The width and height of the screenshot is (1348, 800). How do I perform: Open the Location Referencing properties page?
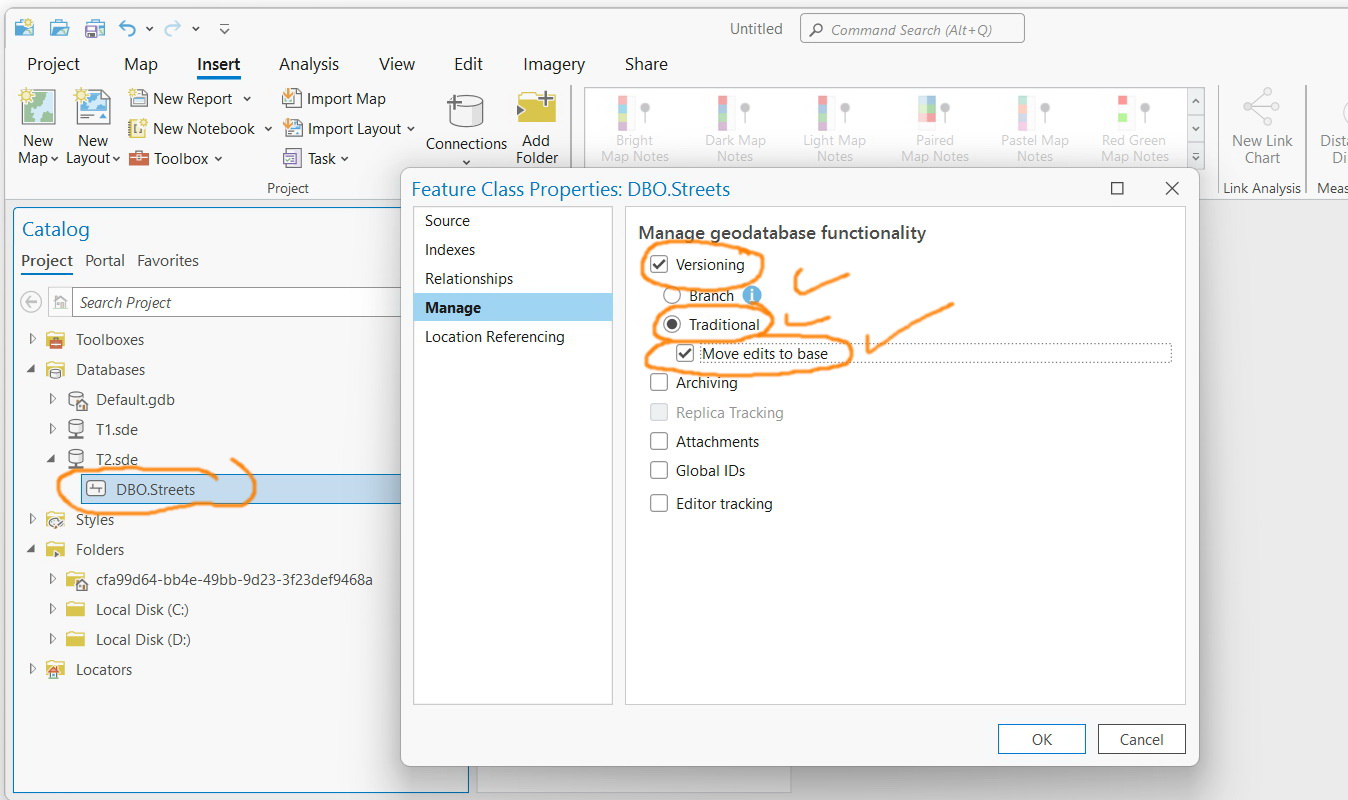point(512,337)
